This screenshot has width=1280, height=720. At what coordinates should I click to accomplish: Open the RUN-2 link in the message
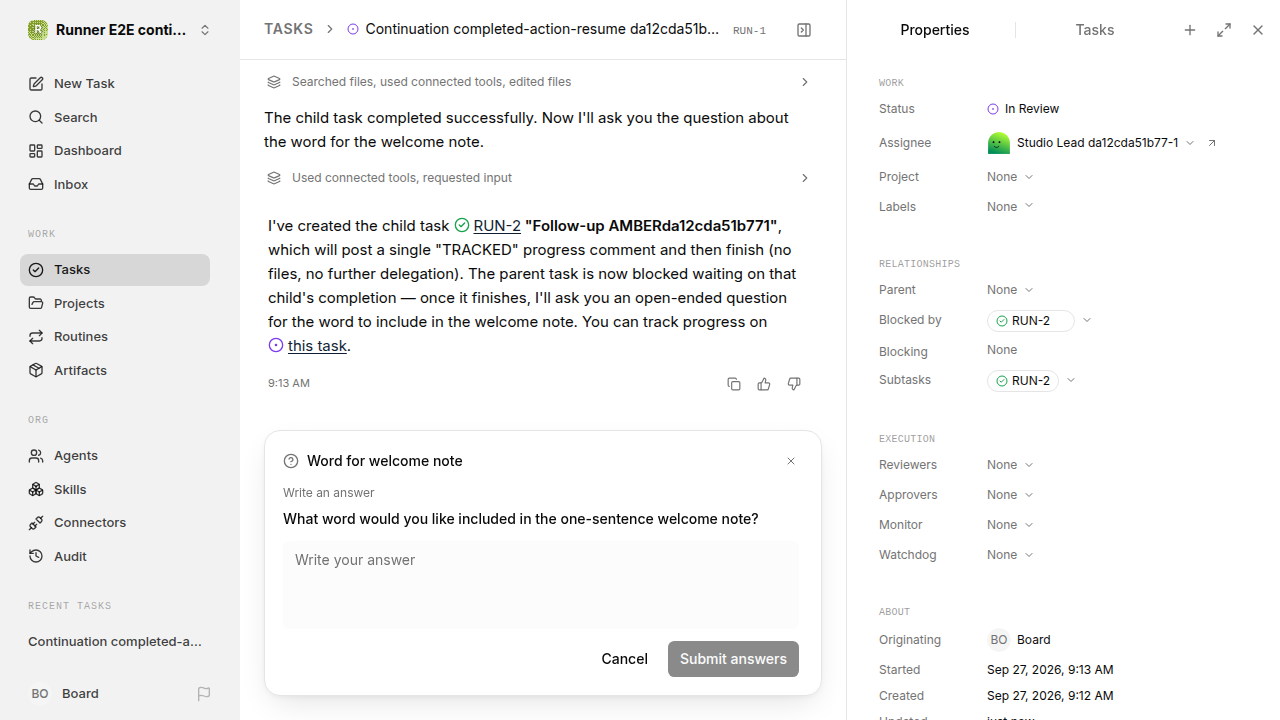[x=497, y=226]
